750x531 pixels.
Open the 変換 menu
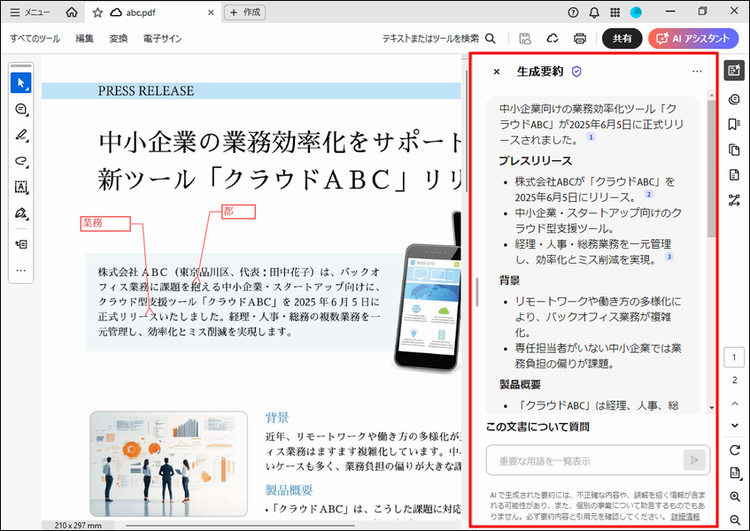(x=118, y=39)
